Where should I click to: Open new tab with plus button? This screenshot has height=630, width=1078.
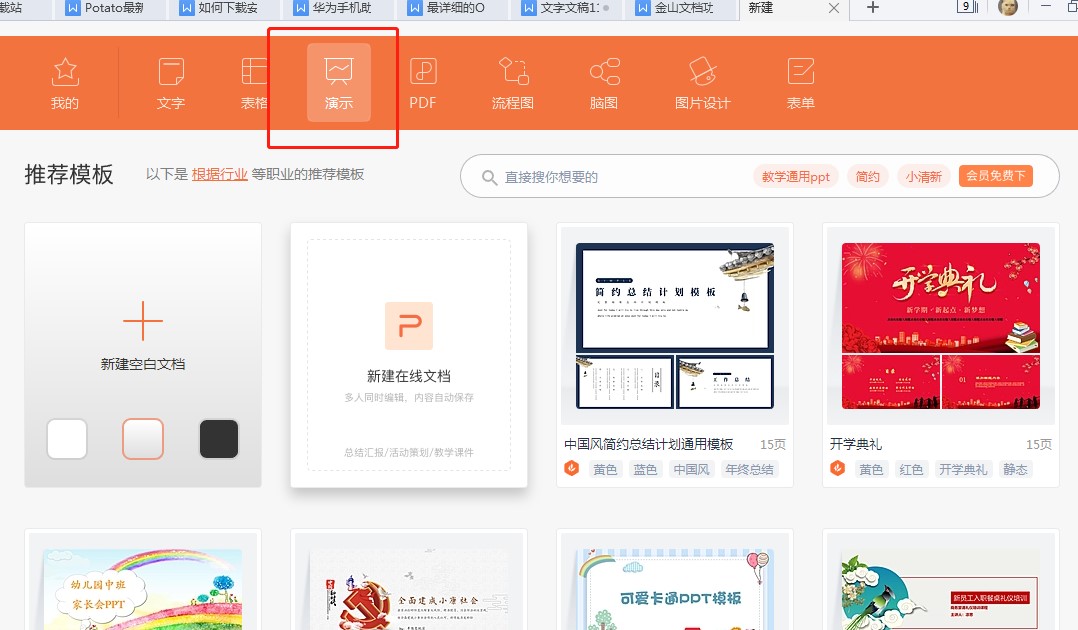point(872,8)
